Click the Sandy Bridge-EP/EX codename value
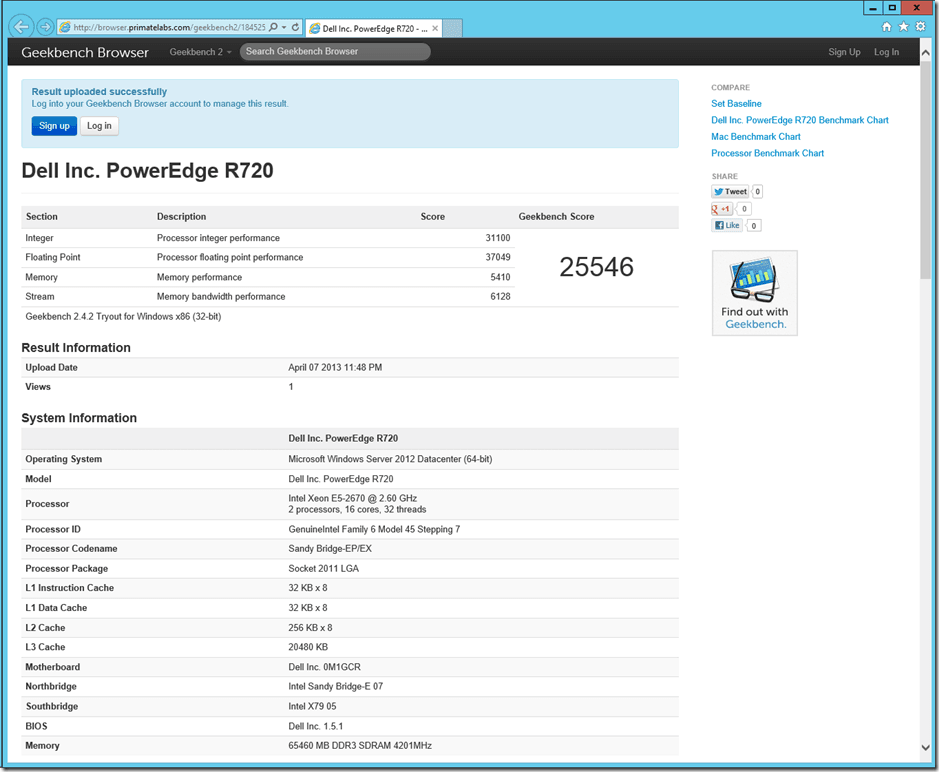This screenshot has height=772, width=939. [x=330, y=549]
